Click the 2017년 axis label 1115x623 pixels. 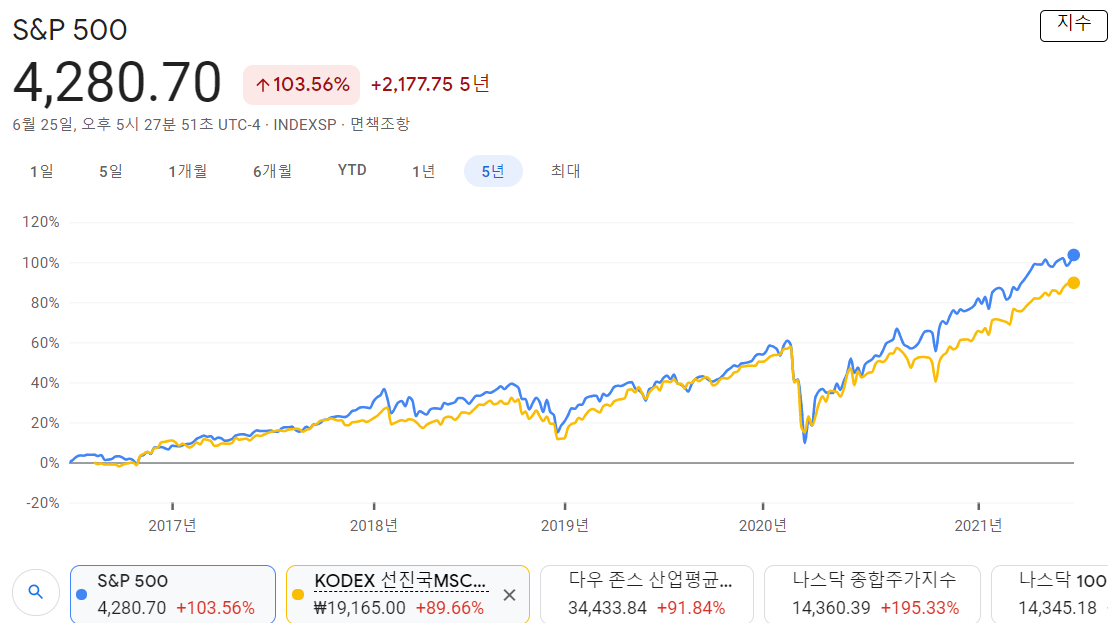tap(172, 526)
